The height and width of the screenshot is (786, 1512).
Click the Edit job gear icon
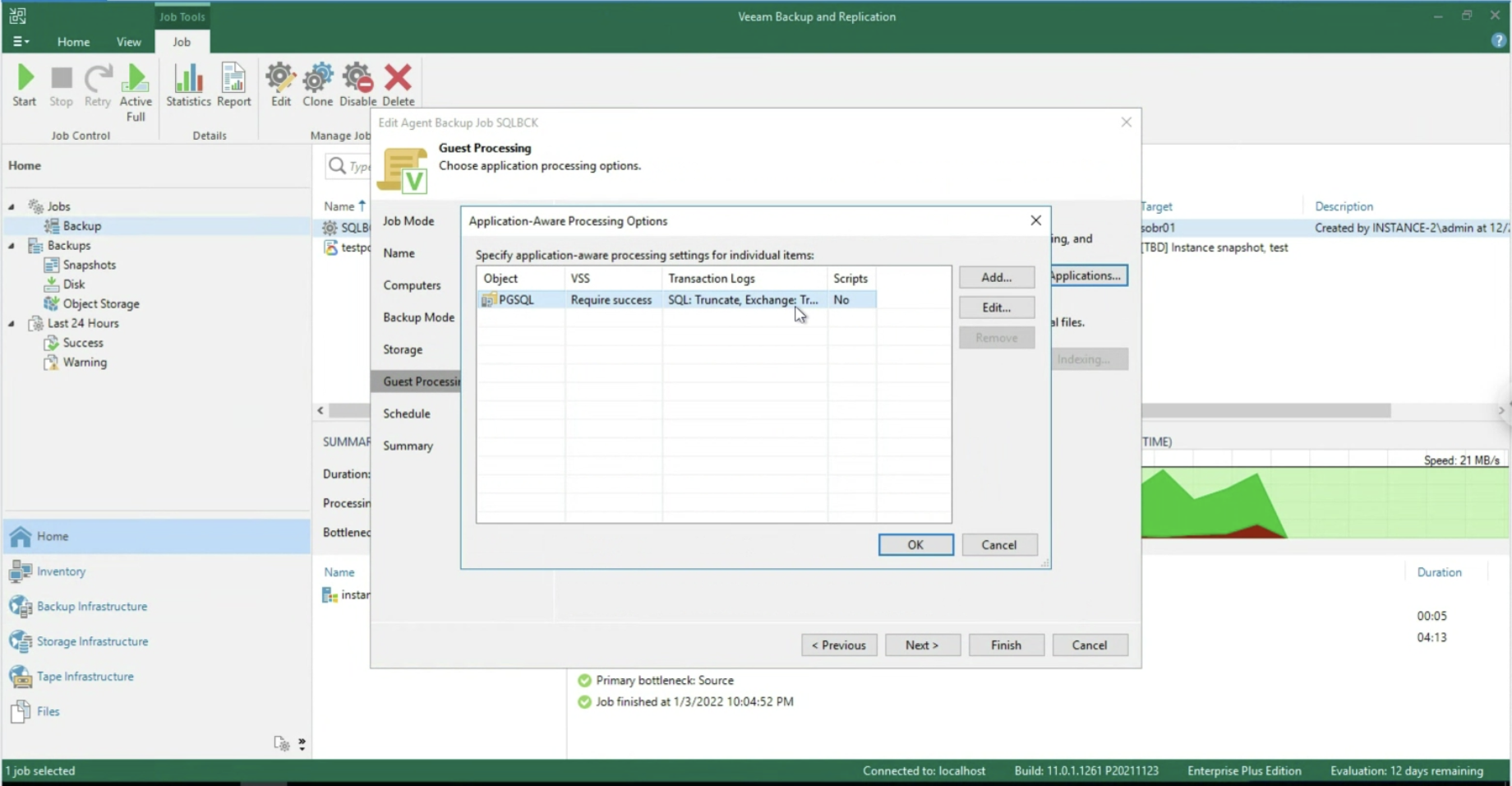pyautogui.click(x=281, y=86)
